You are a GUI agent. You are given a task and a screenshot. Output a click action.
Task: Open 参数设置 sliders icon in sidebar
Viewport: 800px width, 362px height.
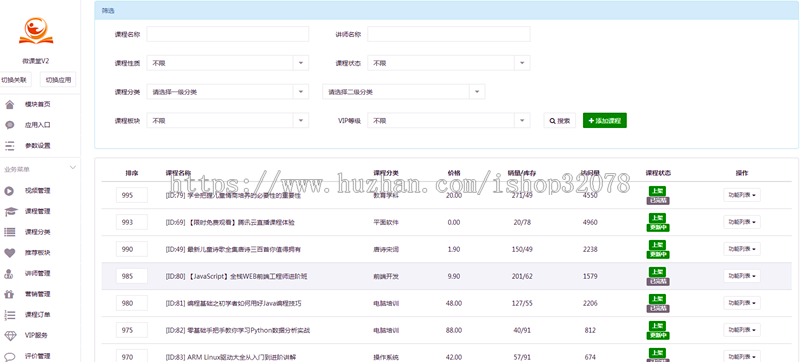point(9,146)
